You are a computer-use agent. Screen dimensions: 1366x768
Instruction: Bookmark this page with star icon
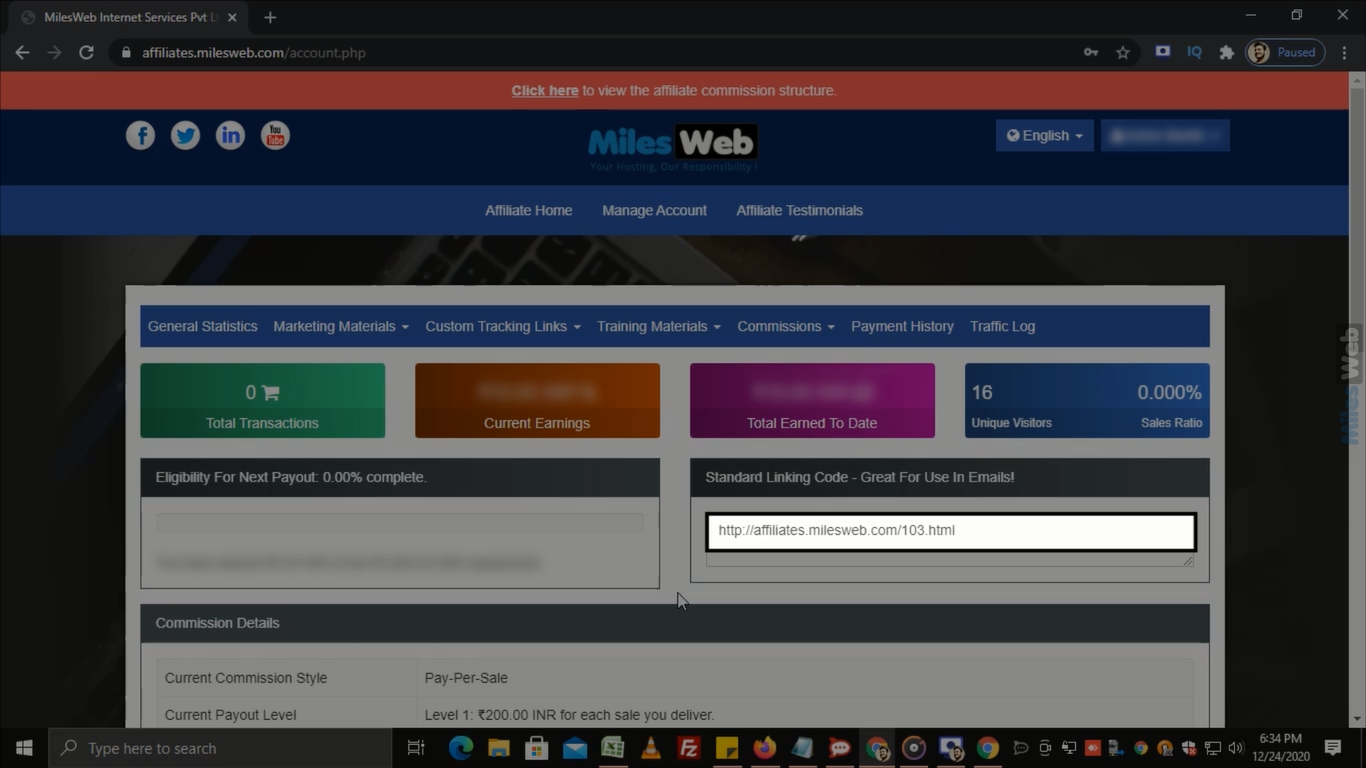(1123, 52)
